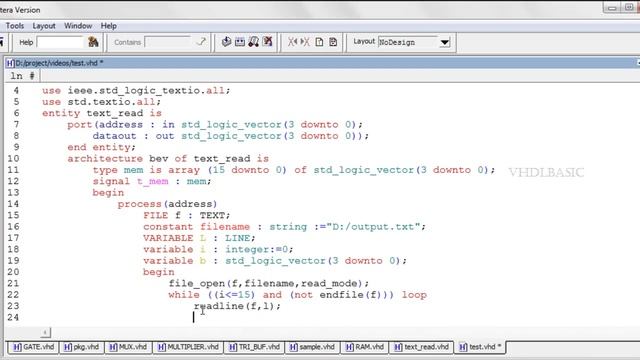Click line number 14 in the gutter
The height and width of the screenshot is (360, 640).
(13, 204)
